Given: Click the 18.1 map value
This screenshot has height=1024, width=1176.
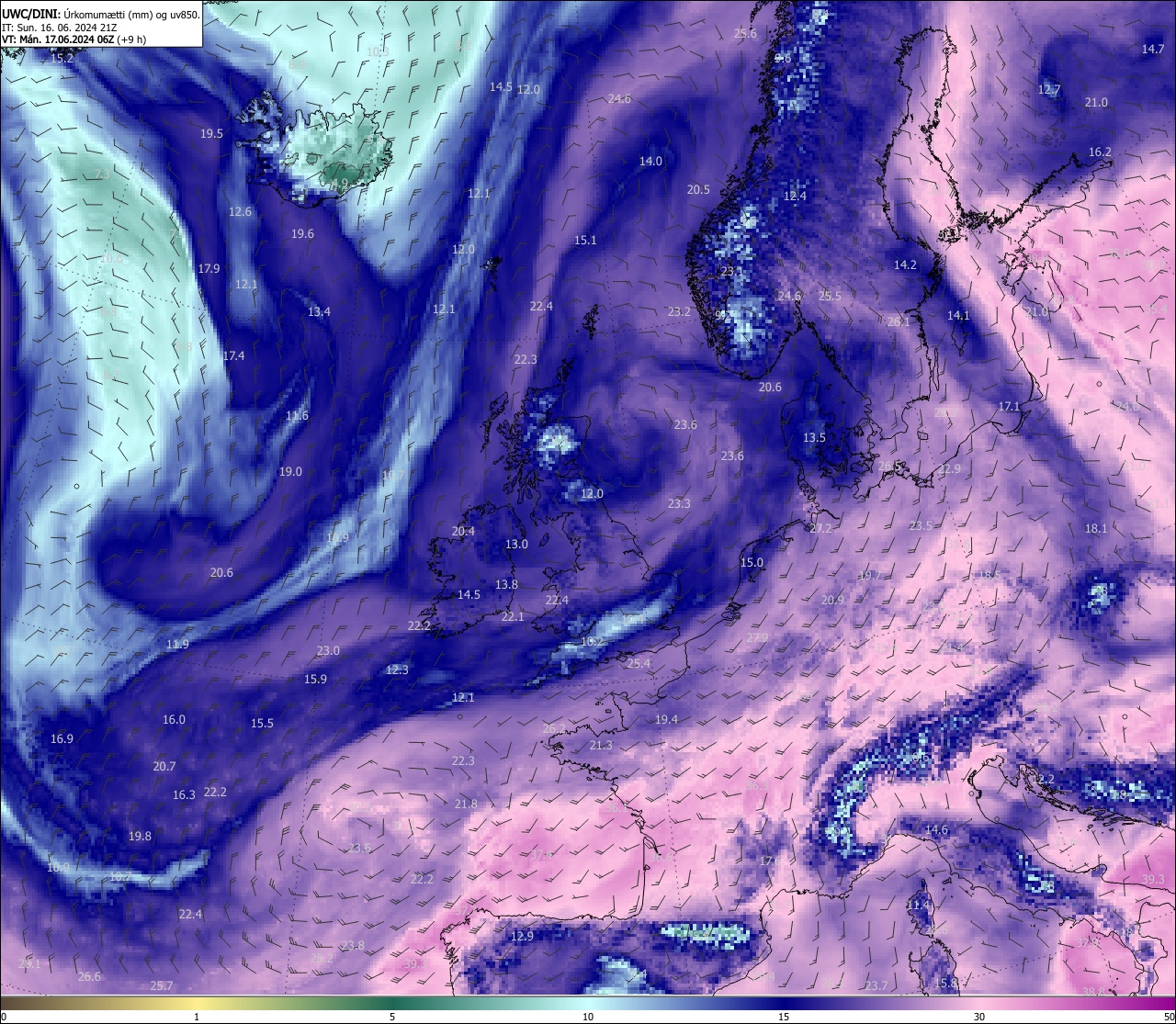Looking at the screenshot, I should 1096,528.
